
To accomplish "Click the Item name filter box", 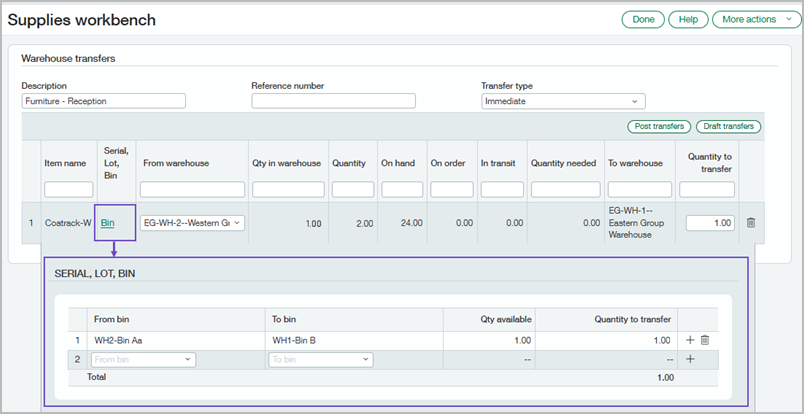I will [x=68, y=189].
